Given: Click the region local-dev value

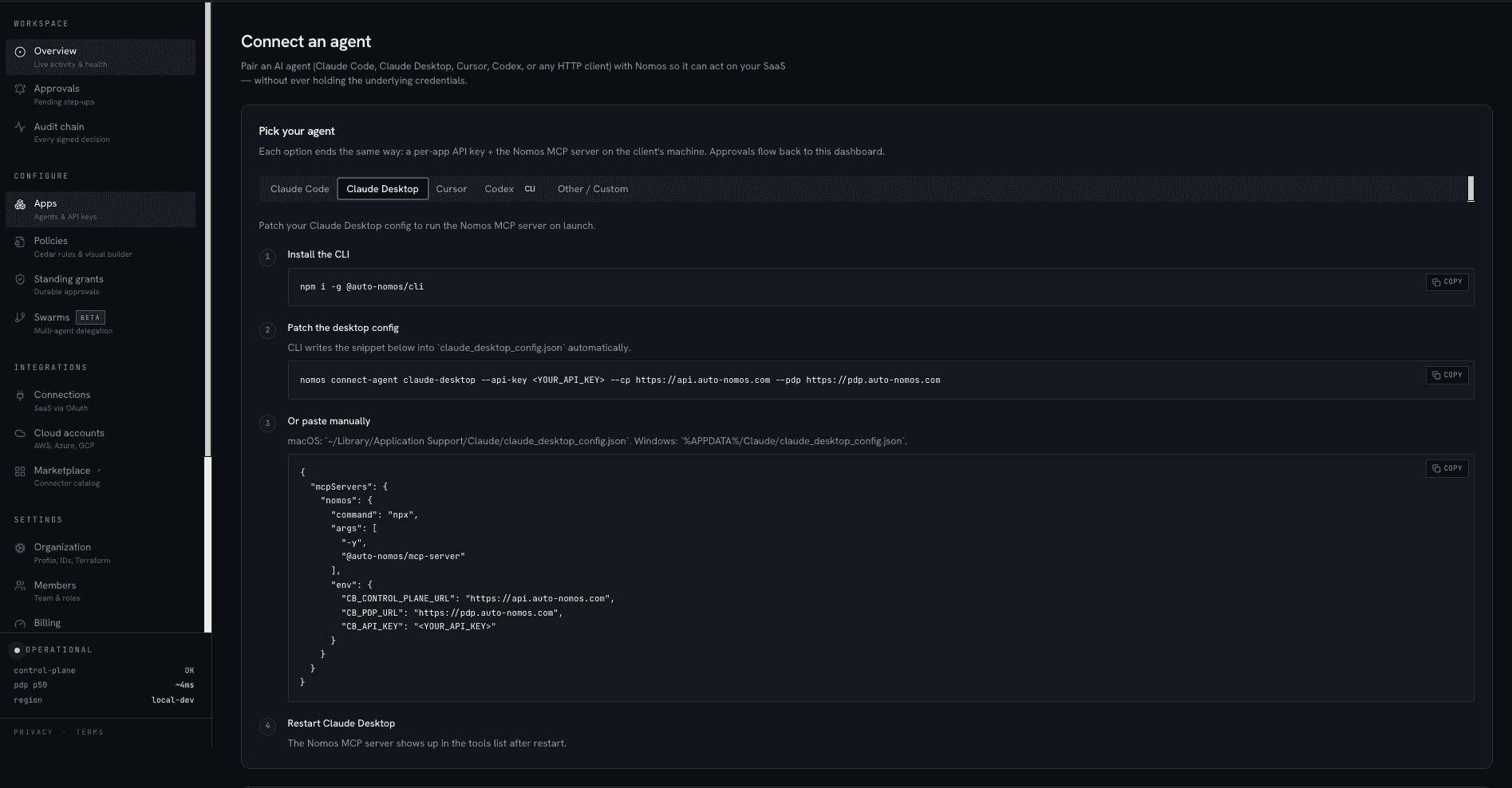Looking at the screenshot, I should (x=172, y=700).
